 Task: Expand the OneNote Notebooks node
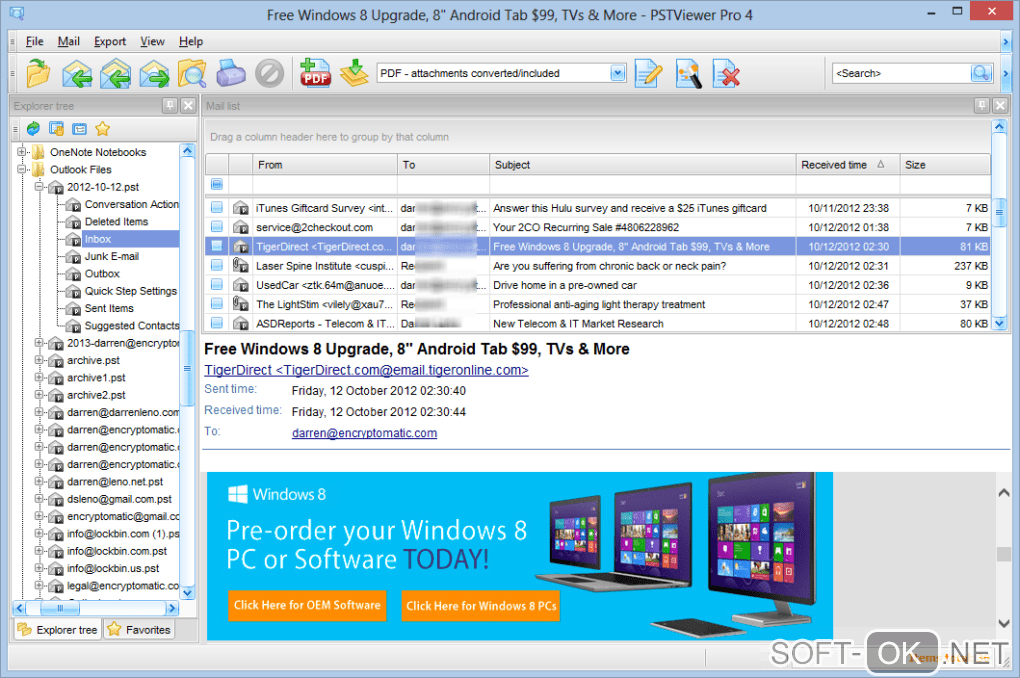click(x=21, y=152)
